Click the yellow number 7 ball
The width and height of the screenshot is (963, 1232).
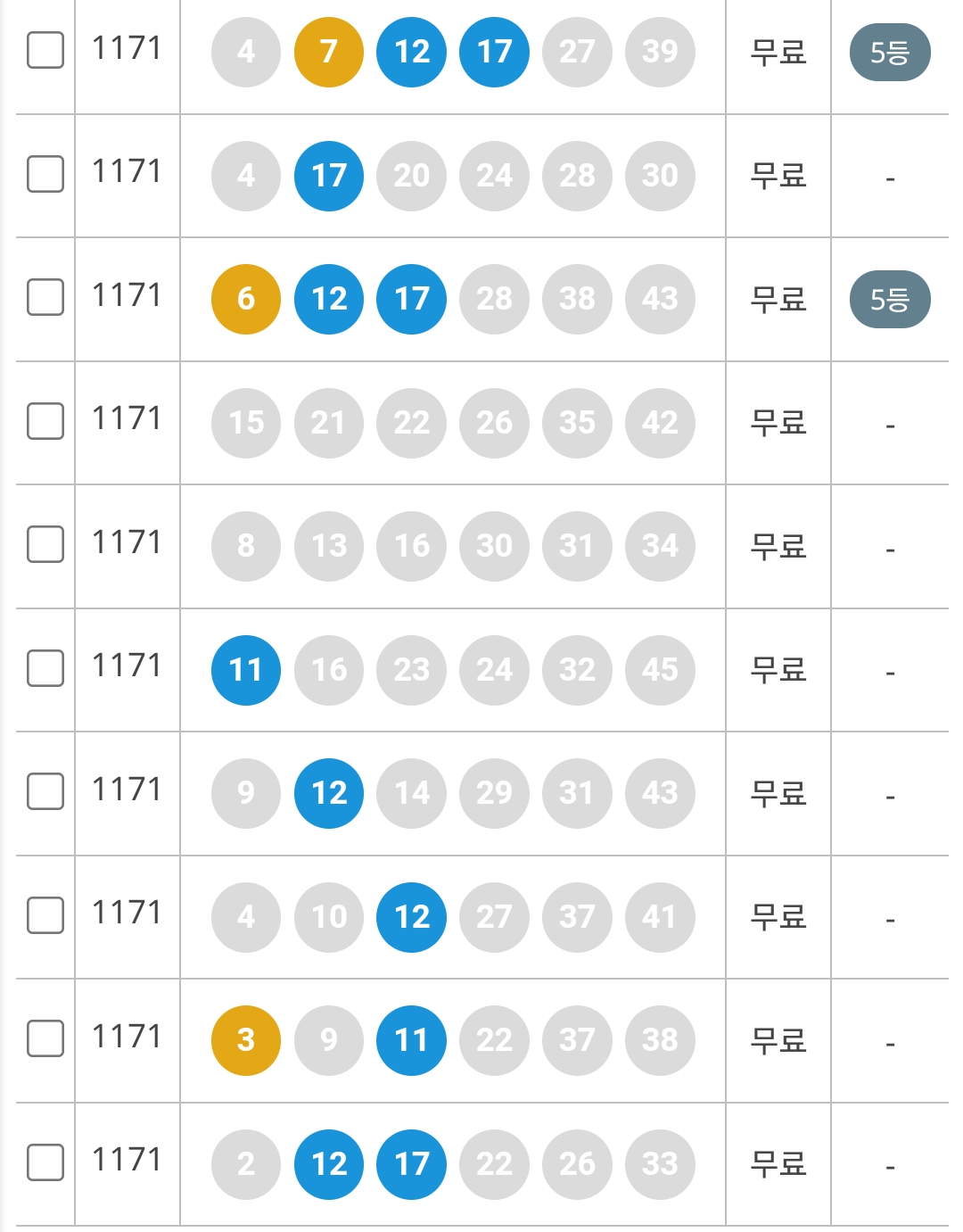tap(329, 52)
